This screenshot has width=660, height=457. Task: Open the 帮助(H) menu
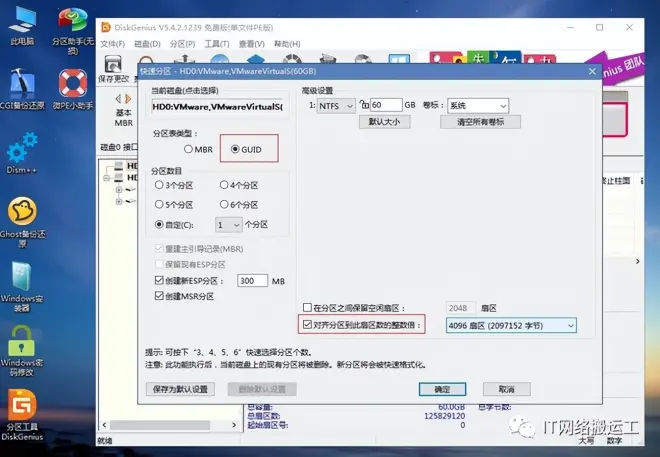(x=287, y=44)
